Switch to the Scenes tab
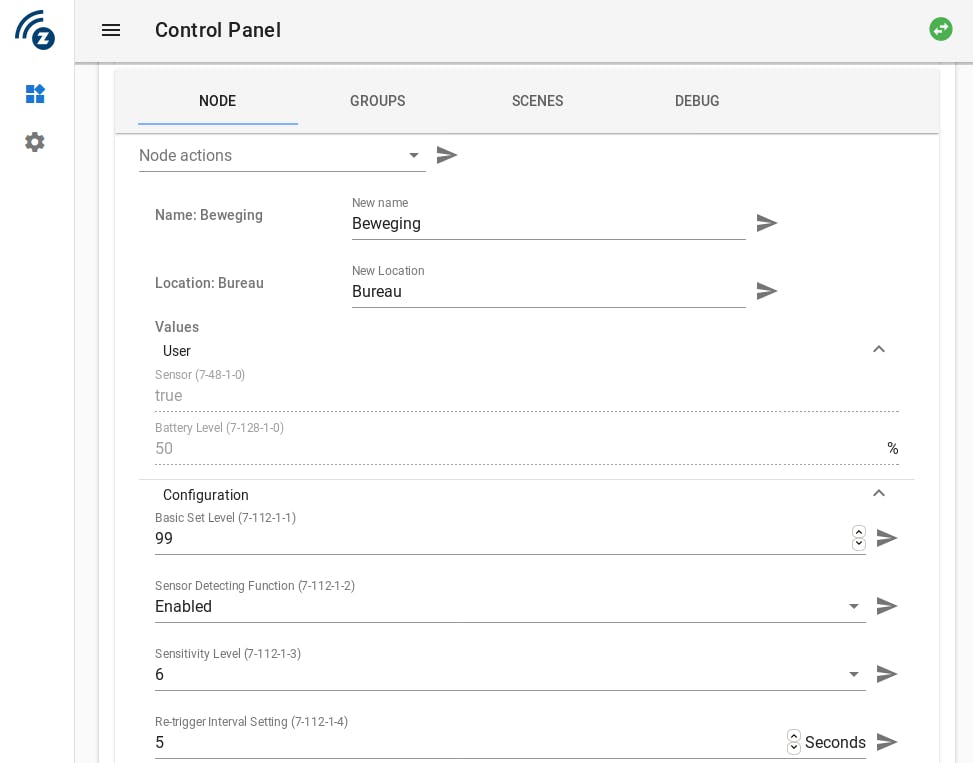The height and width of the screenshot is (763, 973). pyautogui.click(x=537, y=101)
